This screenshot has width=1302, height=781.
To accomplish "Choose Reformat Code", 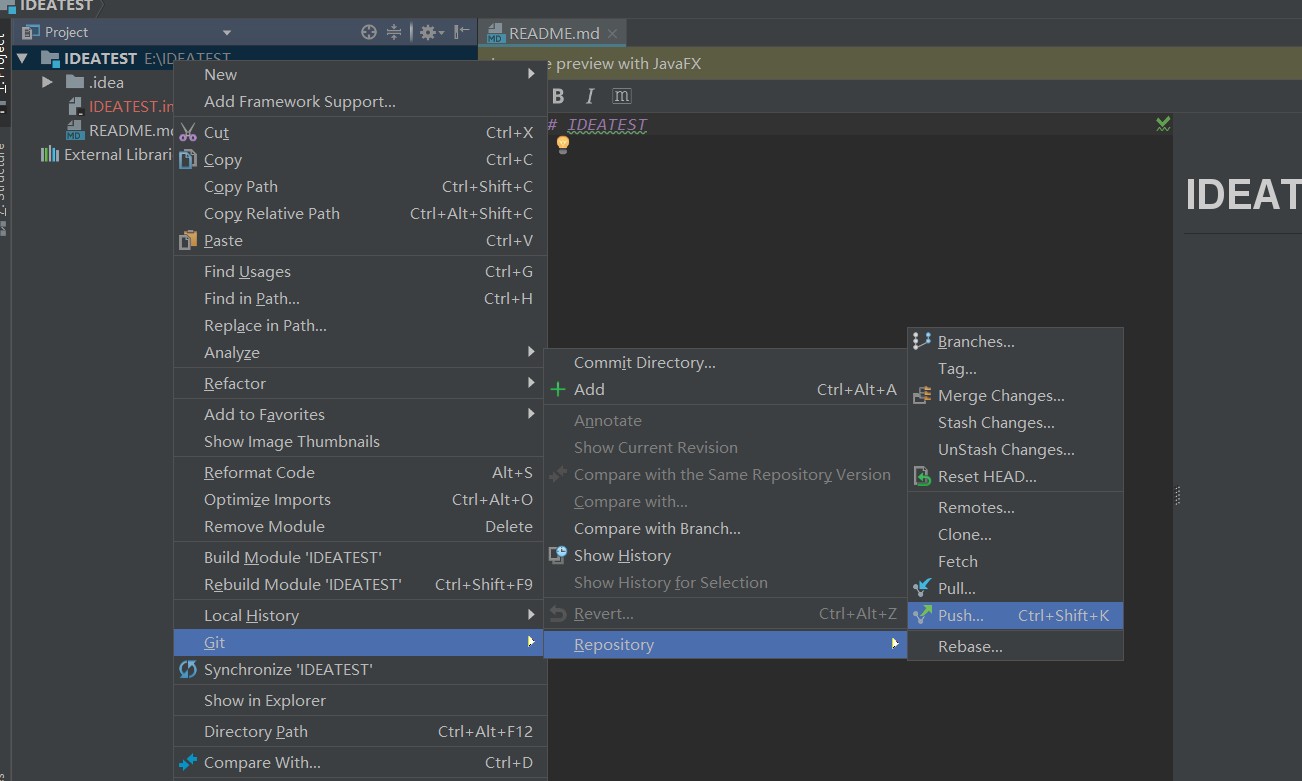I will (x=360, y=472).
